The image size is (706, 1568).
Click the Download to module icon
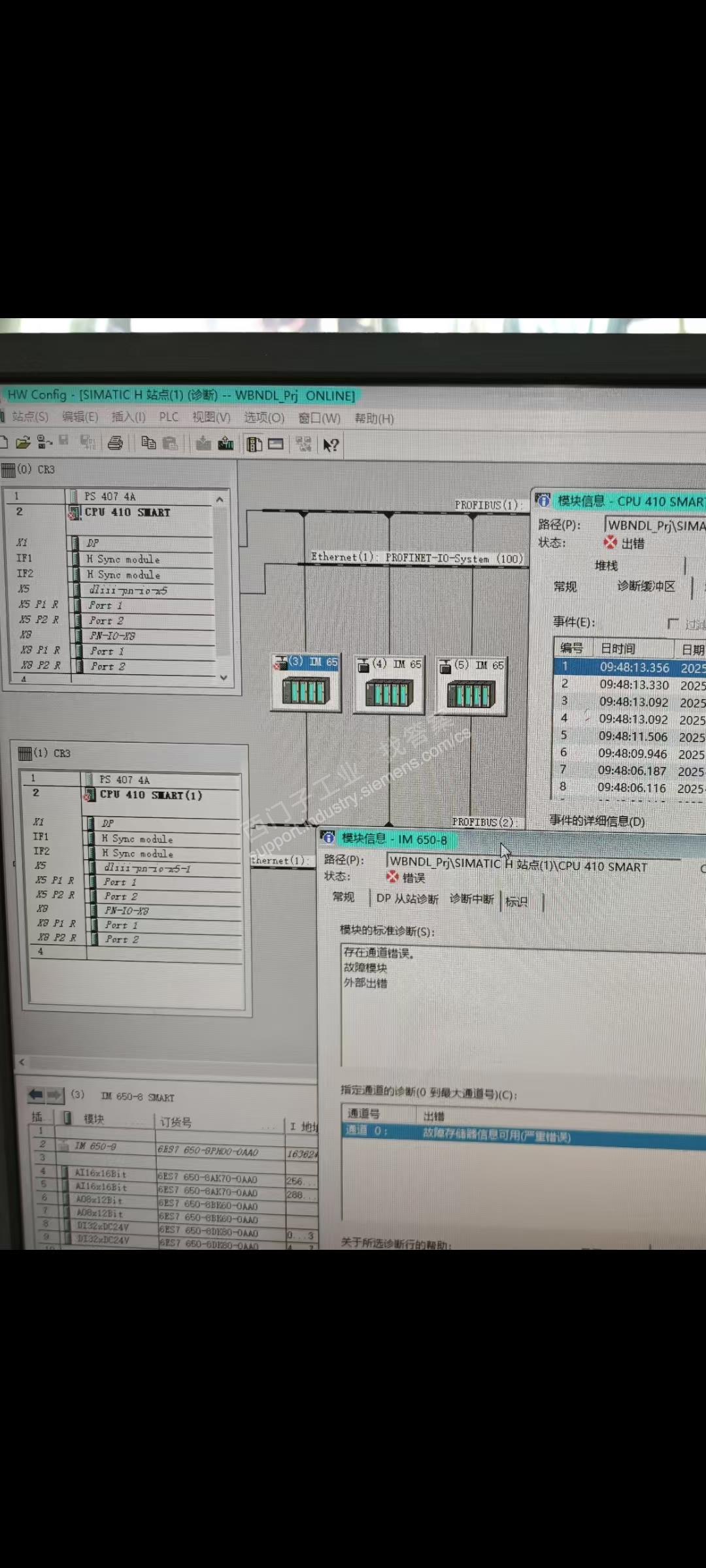tap(204, 444)
